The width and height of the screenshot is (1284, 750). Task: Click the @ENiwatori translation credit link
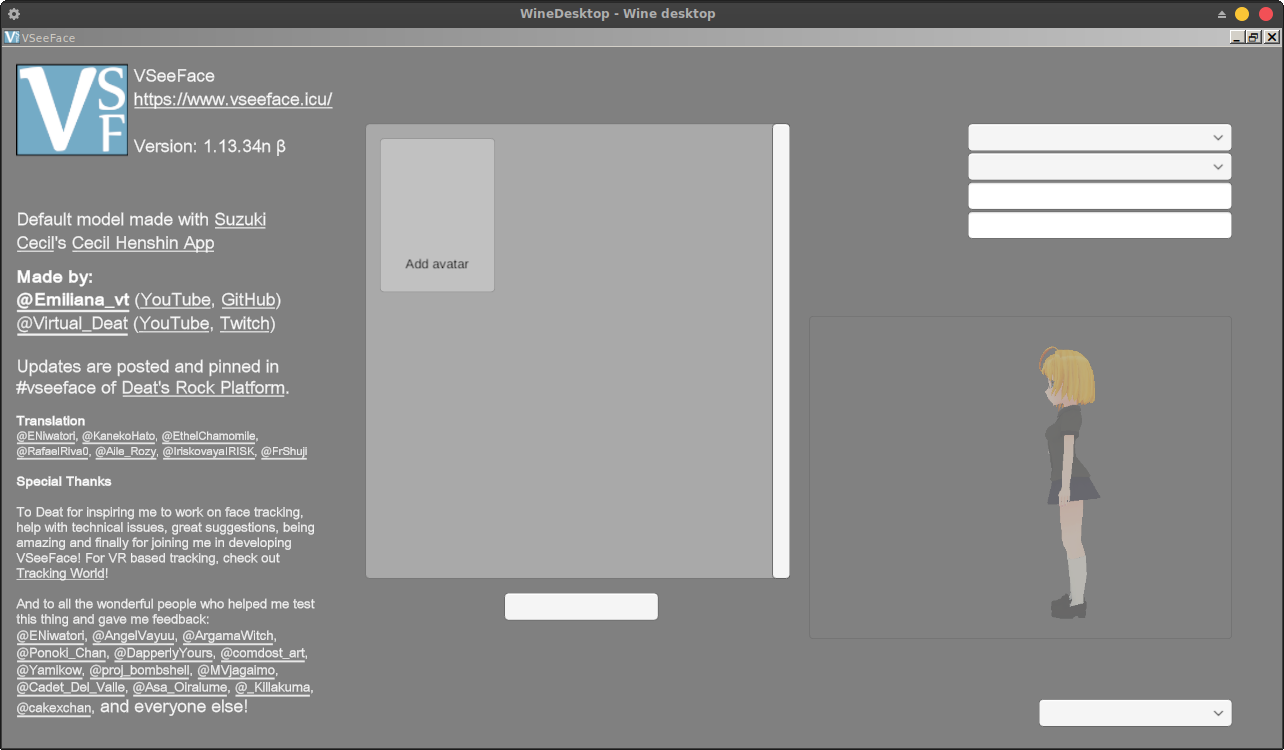(46, 435)
